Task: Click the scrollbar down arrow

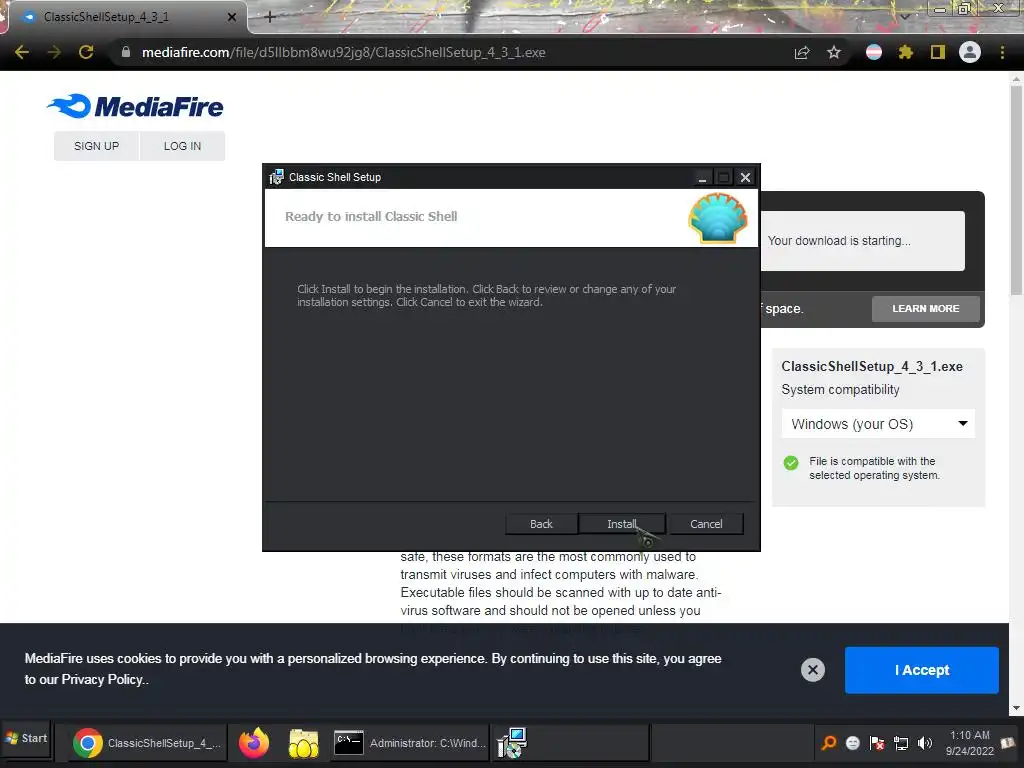Action: click(1016, 708)
